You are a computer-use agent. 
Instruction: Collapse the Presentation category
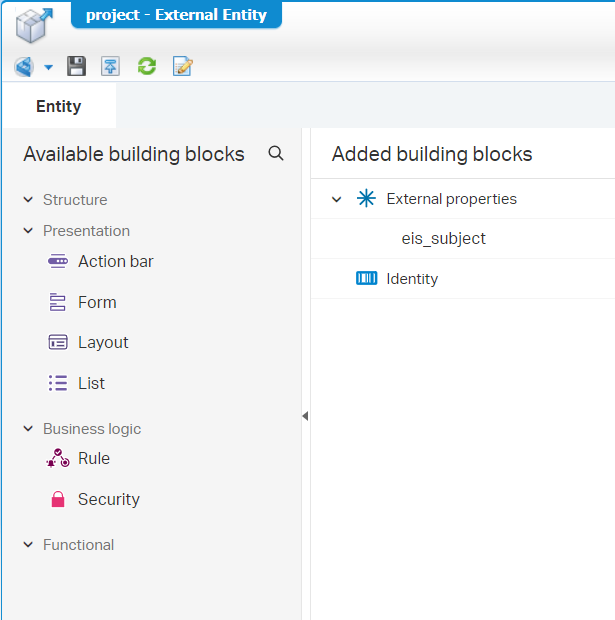[28, 231]
